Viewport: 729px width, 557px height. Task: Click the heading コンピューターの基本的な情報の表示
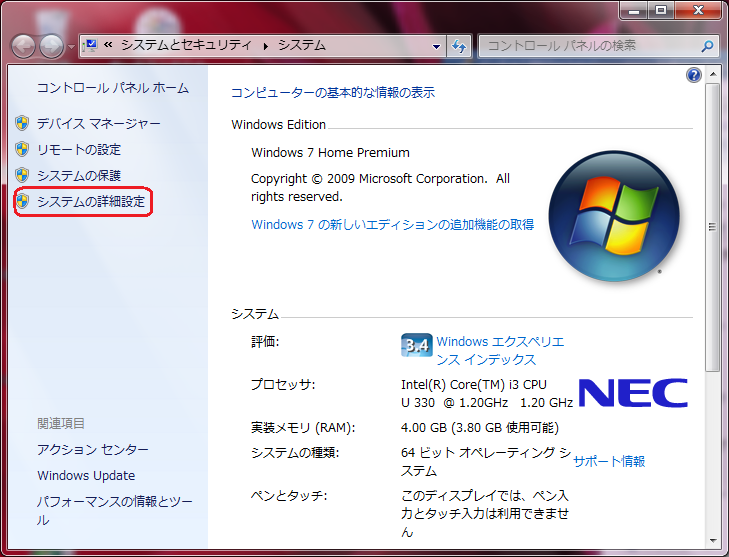click(333, 93)
